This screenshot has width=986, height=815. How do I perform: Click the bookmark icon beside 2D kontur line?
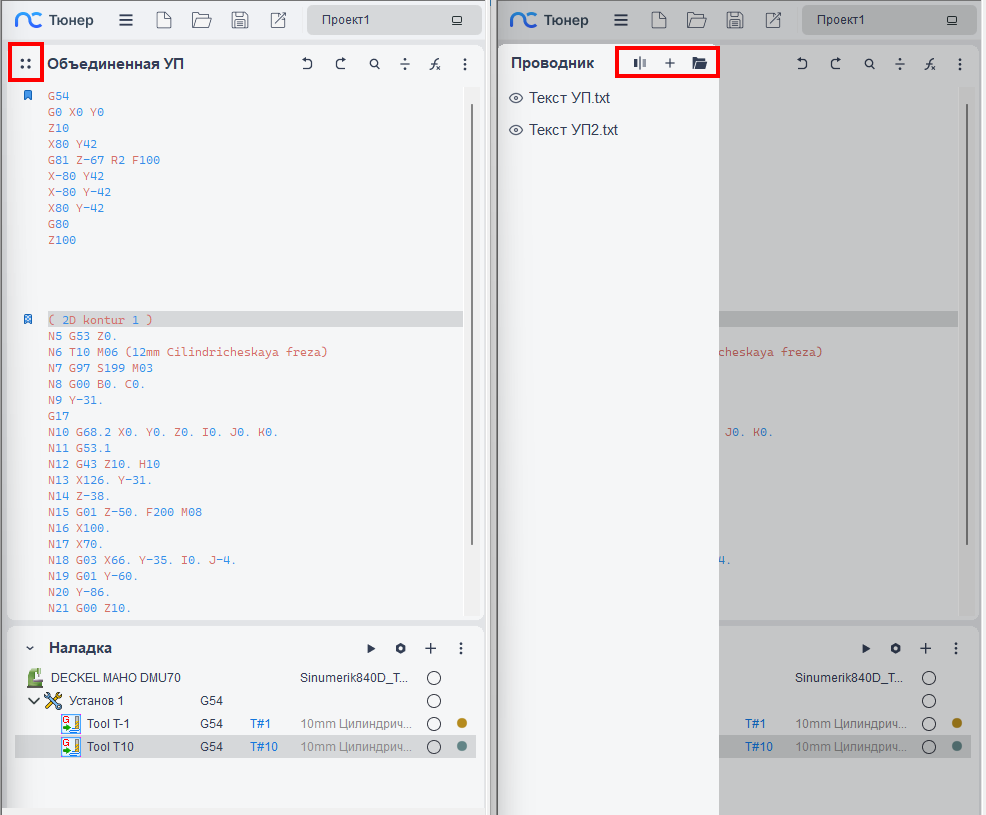click(x=28, y=320)
